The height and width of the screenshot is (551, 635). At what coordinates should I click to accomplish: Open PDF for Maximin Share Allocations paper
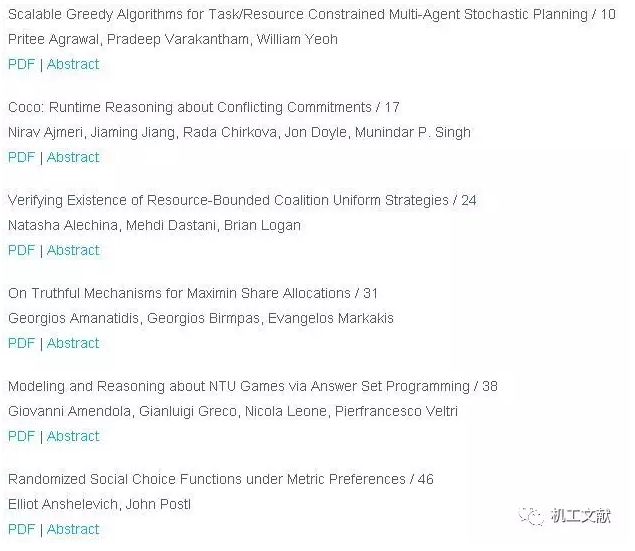pos(21,343)
